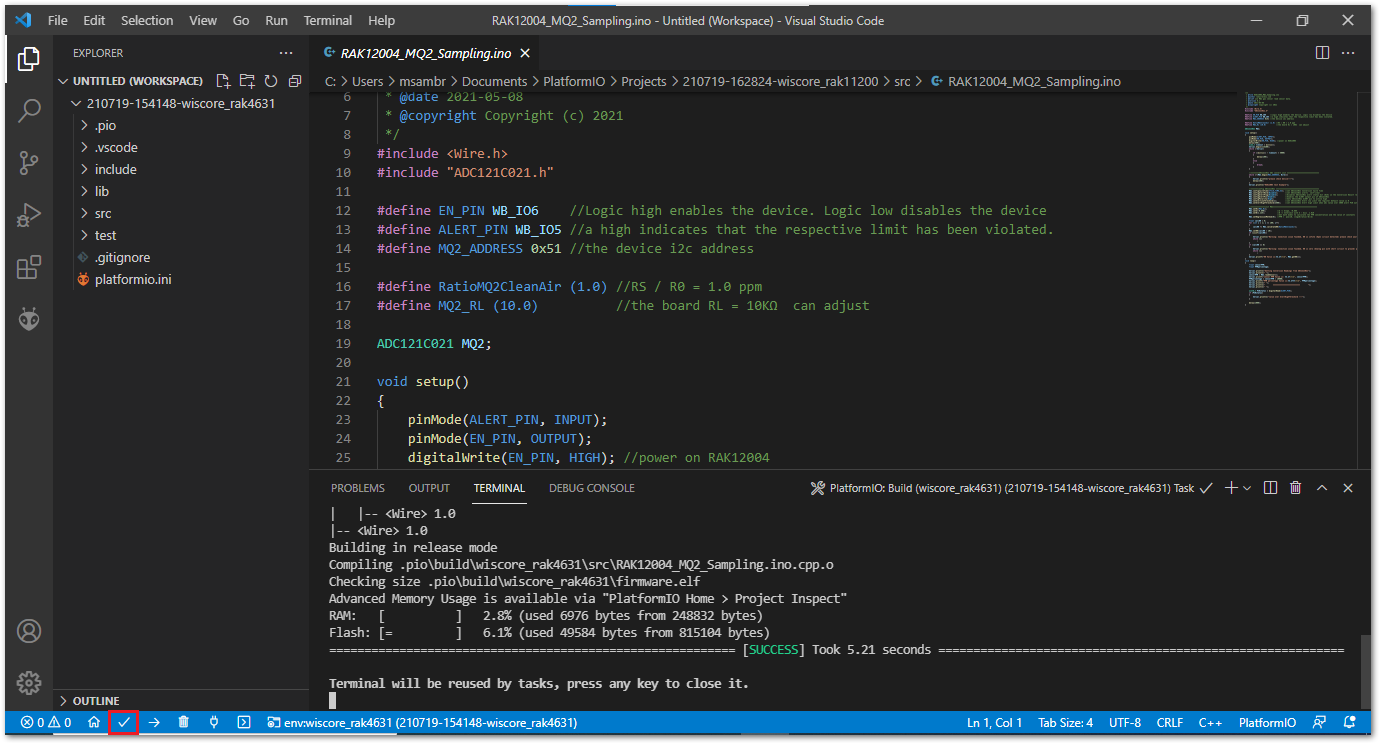Screen dimensions: 1380x744
Task: Kill terminal with the panel trash icon
Action: tap(1296, 488)
